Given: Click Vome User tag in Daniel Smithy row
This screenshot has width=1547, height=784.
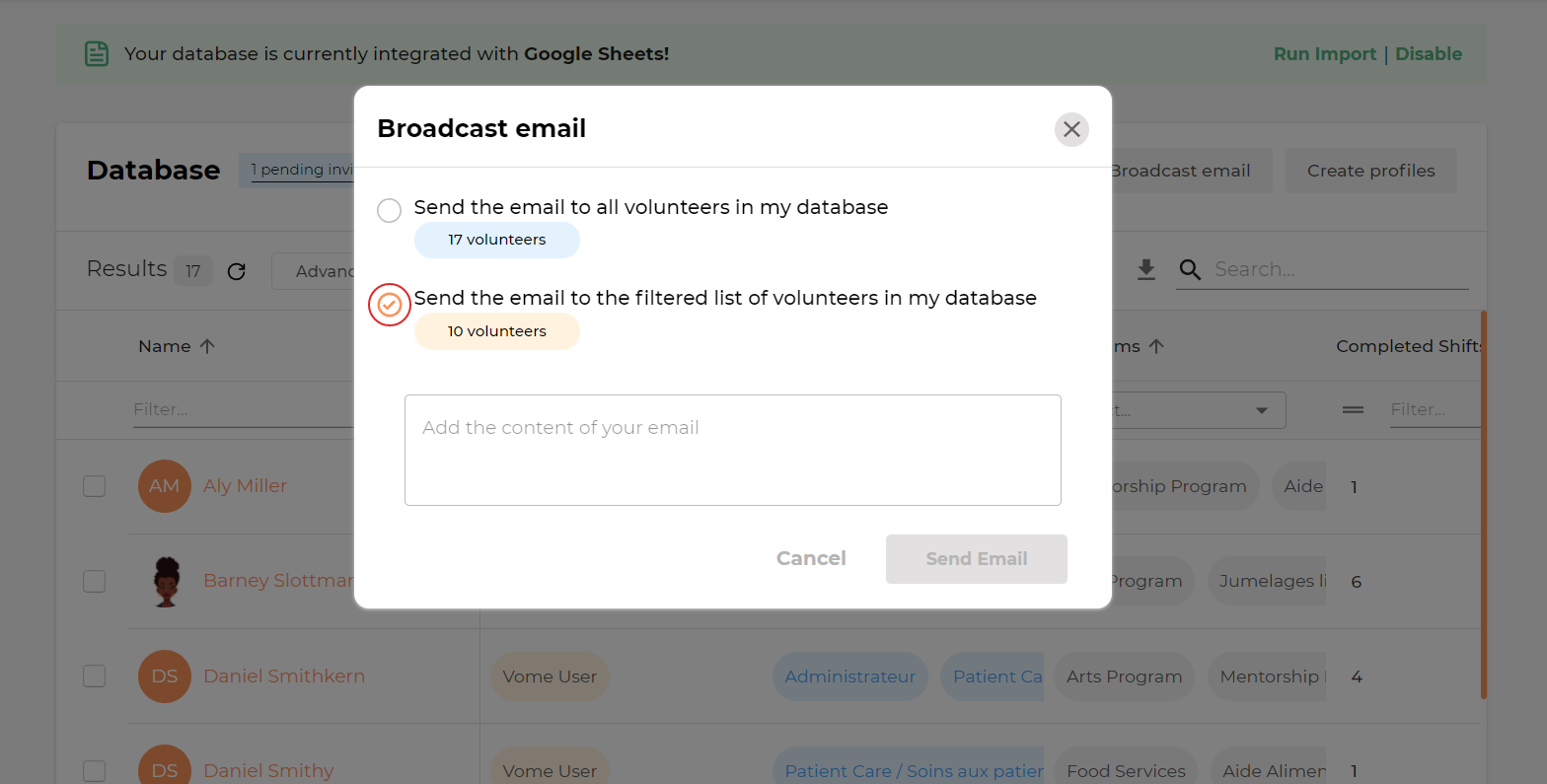Looking at the screenshot, I should 550,766.
